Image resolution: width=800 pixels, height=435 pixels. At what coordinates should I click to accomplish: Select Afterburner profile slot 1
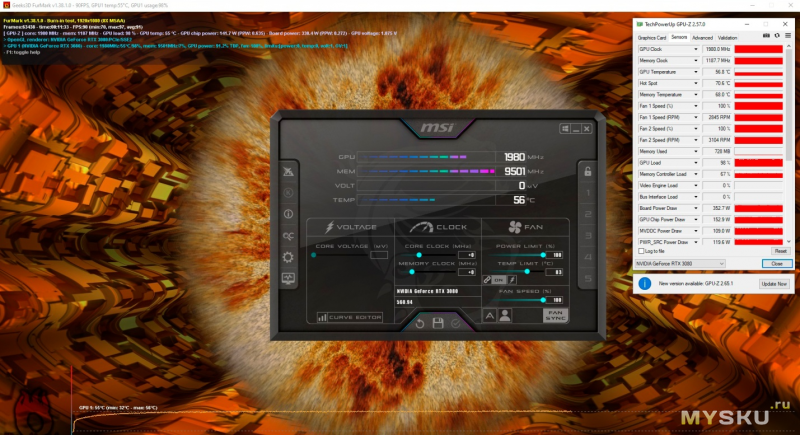click(588, 193)
